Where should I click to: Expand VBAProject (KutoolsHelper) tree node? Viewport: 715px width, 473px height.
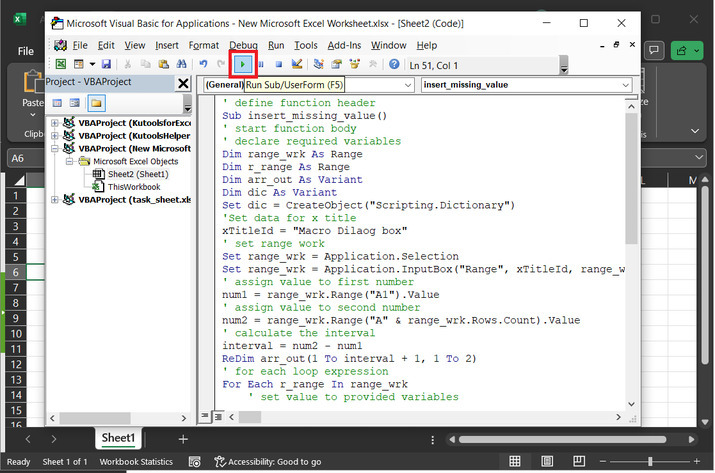pyautogui.click(x=55, y=135)
